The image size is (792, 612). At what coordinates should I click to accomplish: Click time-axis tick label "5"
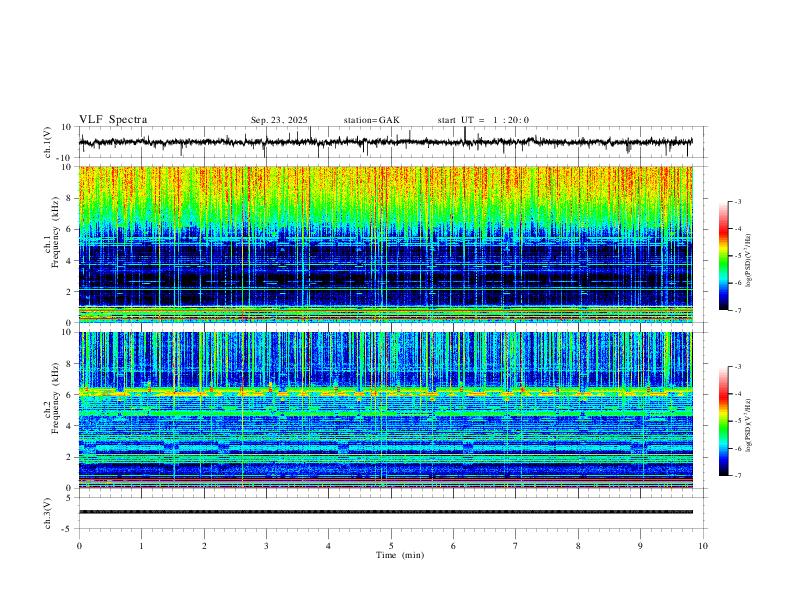[x=391, y=546]
